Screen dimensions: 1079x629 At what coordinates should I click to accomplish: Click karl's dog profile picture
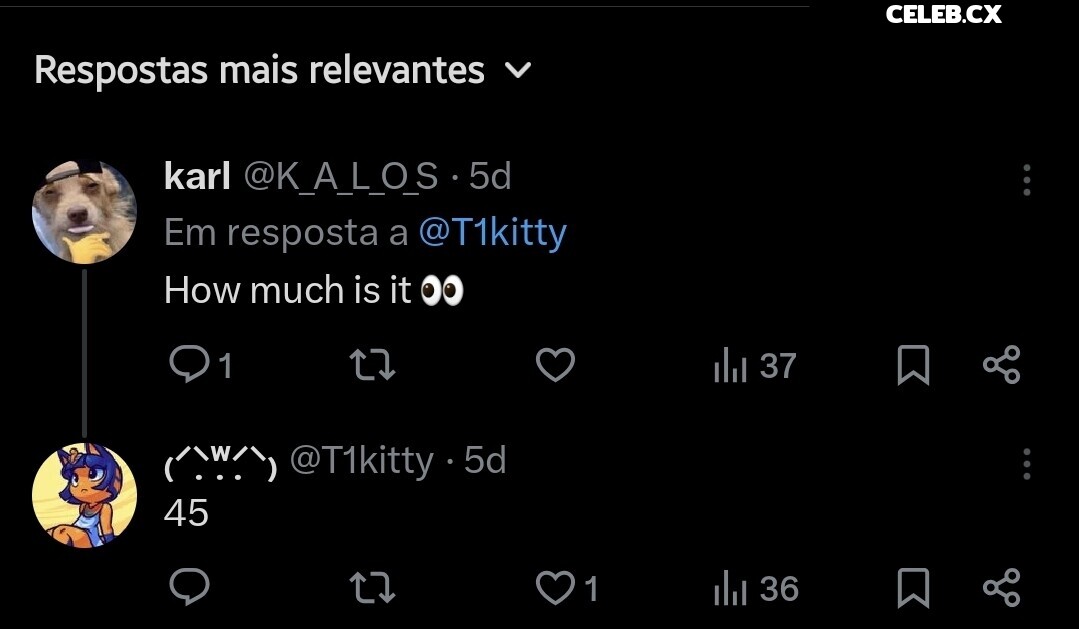pos(84,211)
